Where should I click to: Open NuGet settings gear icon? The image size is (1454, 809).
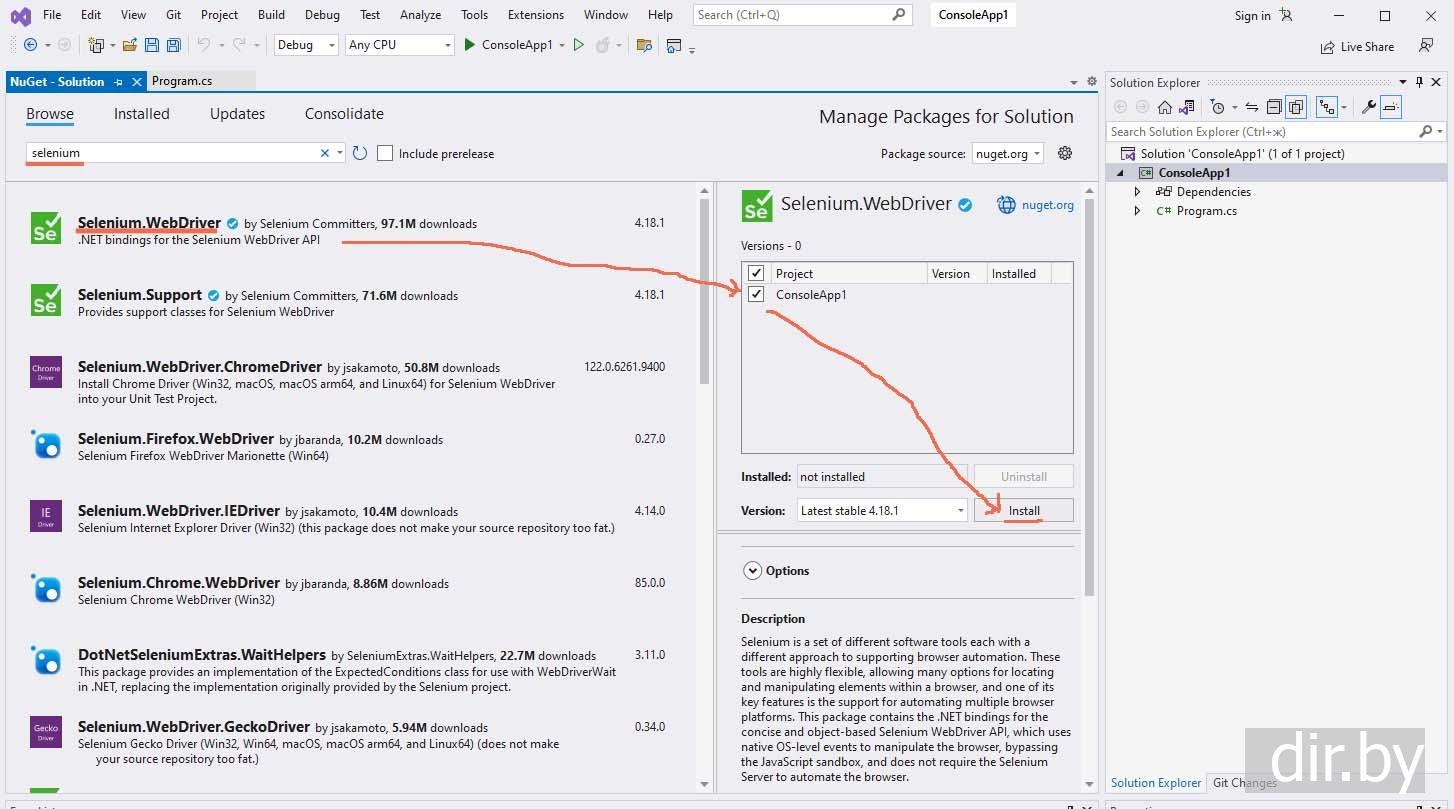point(1065,153)
